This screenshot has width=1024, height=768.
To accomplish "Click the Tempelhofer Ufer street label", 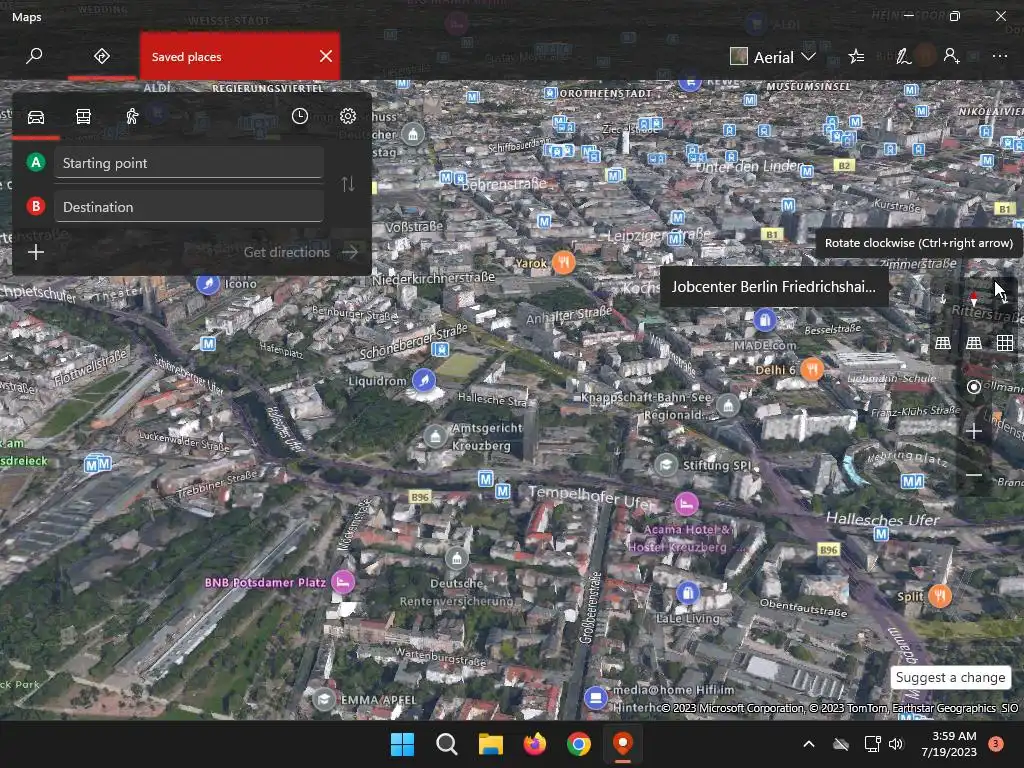I will [592, 498].
